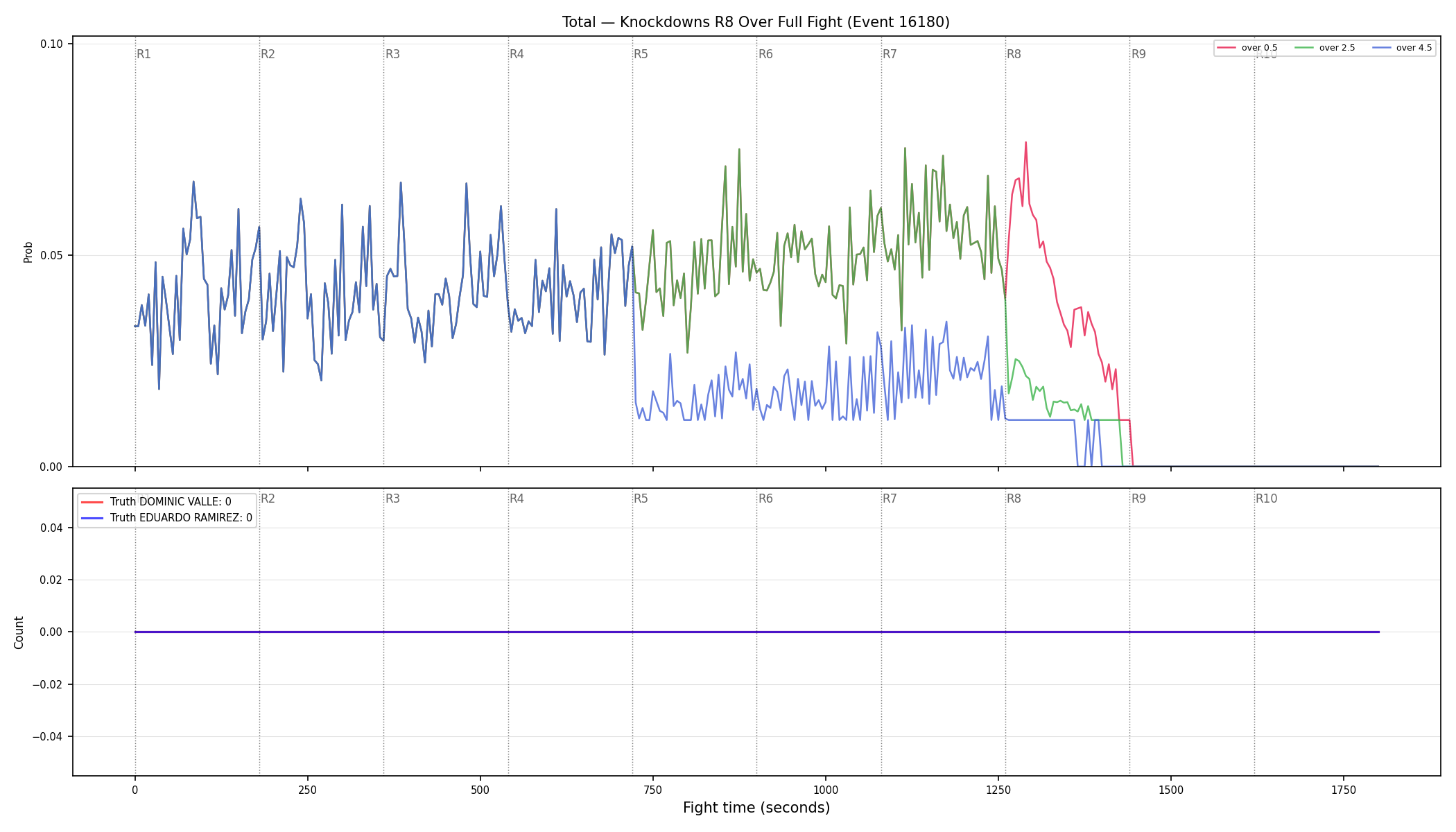This screenshot has width=1456, height=832.
Task: Click the R8 round marker in top chart
Action: point(1014,54)
